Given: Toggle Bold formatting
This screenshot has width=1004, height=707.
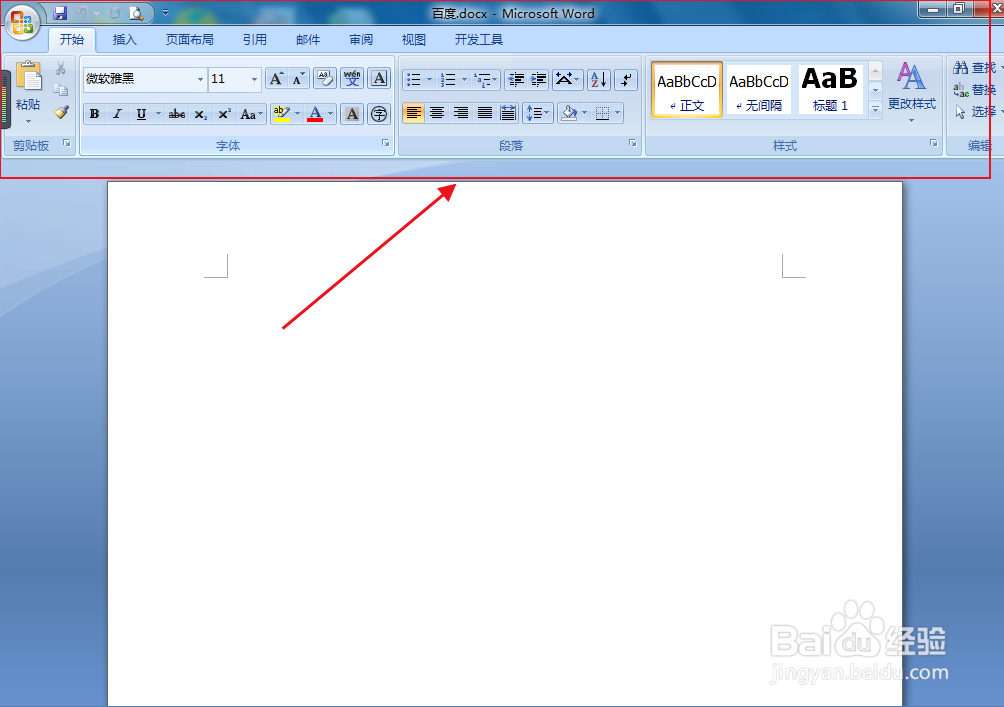Looking at the screenshot, I should tap(95, 114).
